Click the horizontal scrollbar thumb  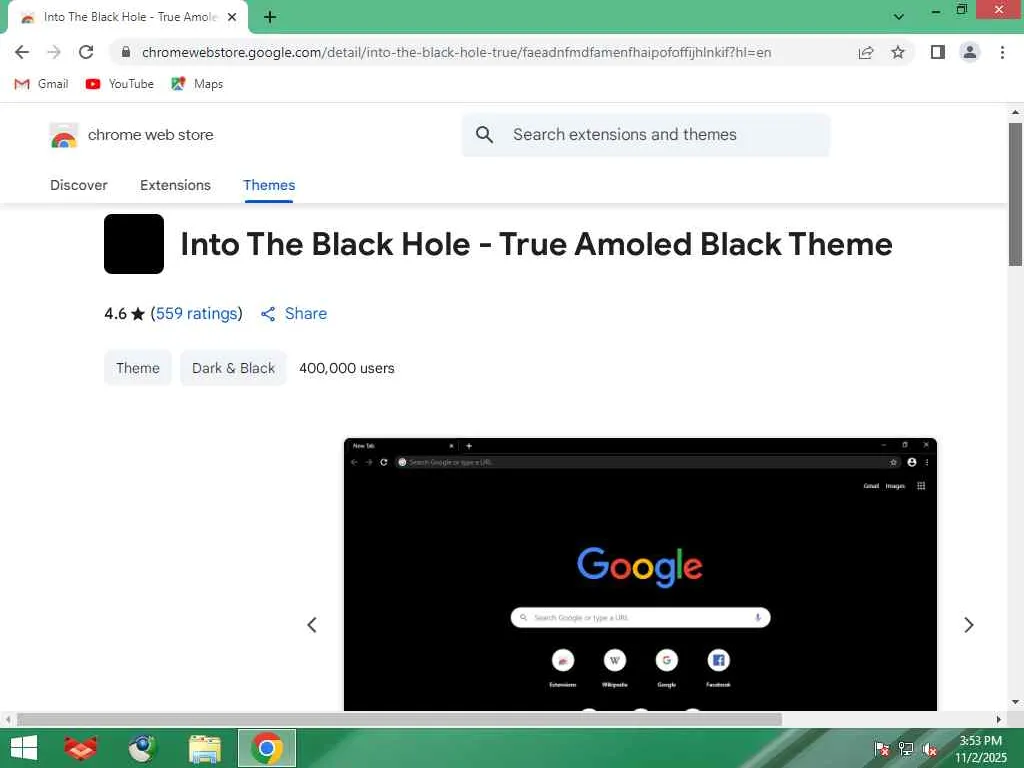(400, 720)
